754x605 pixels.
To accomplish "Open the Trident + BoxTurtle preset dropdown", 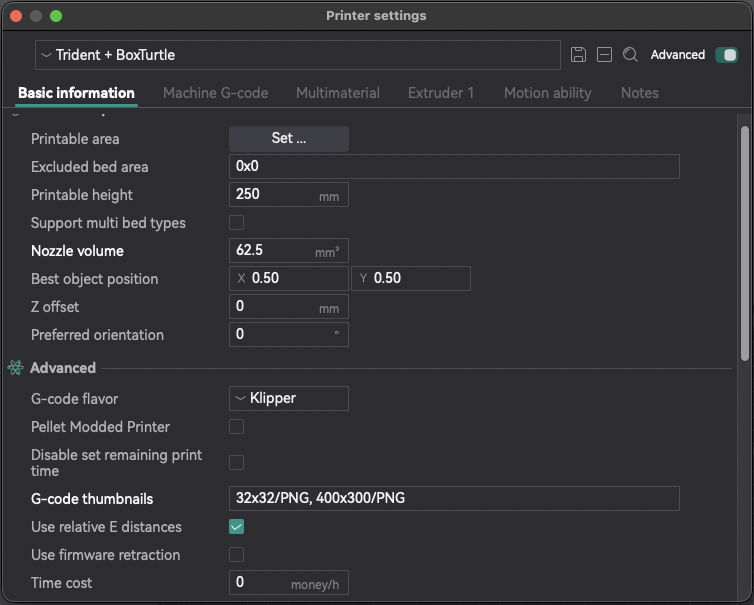I will pyautogui.click(x=298, y=55).
